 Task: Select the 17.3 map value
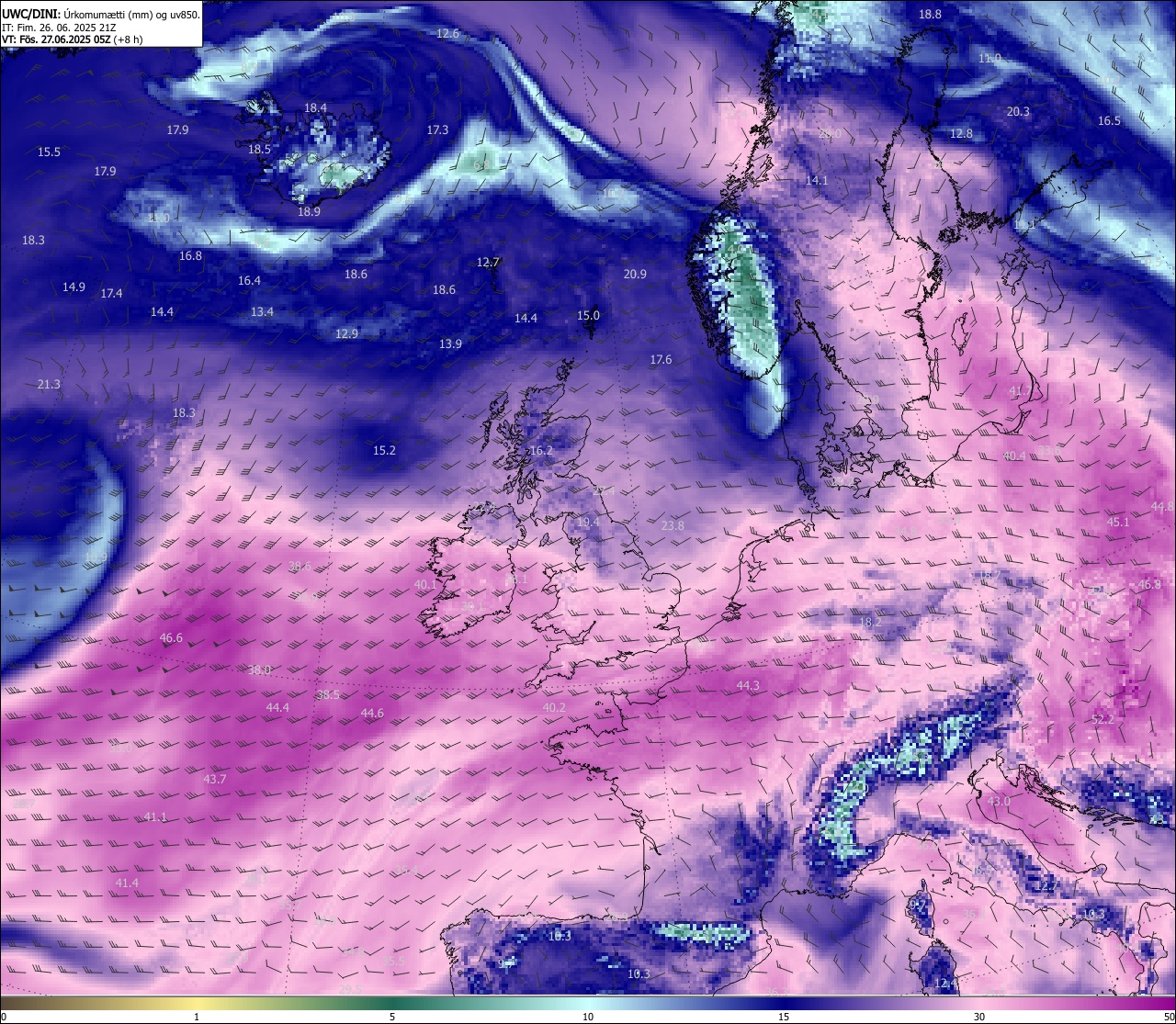(x=437, y=130)
